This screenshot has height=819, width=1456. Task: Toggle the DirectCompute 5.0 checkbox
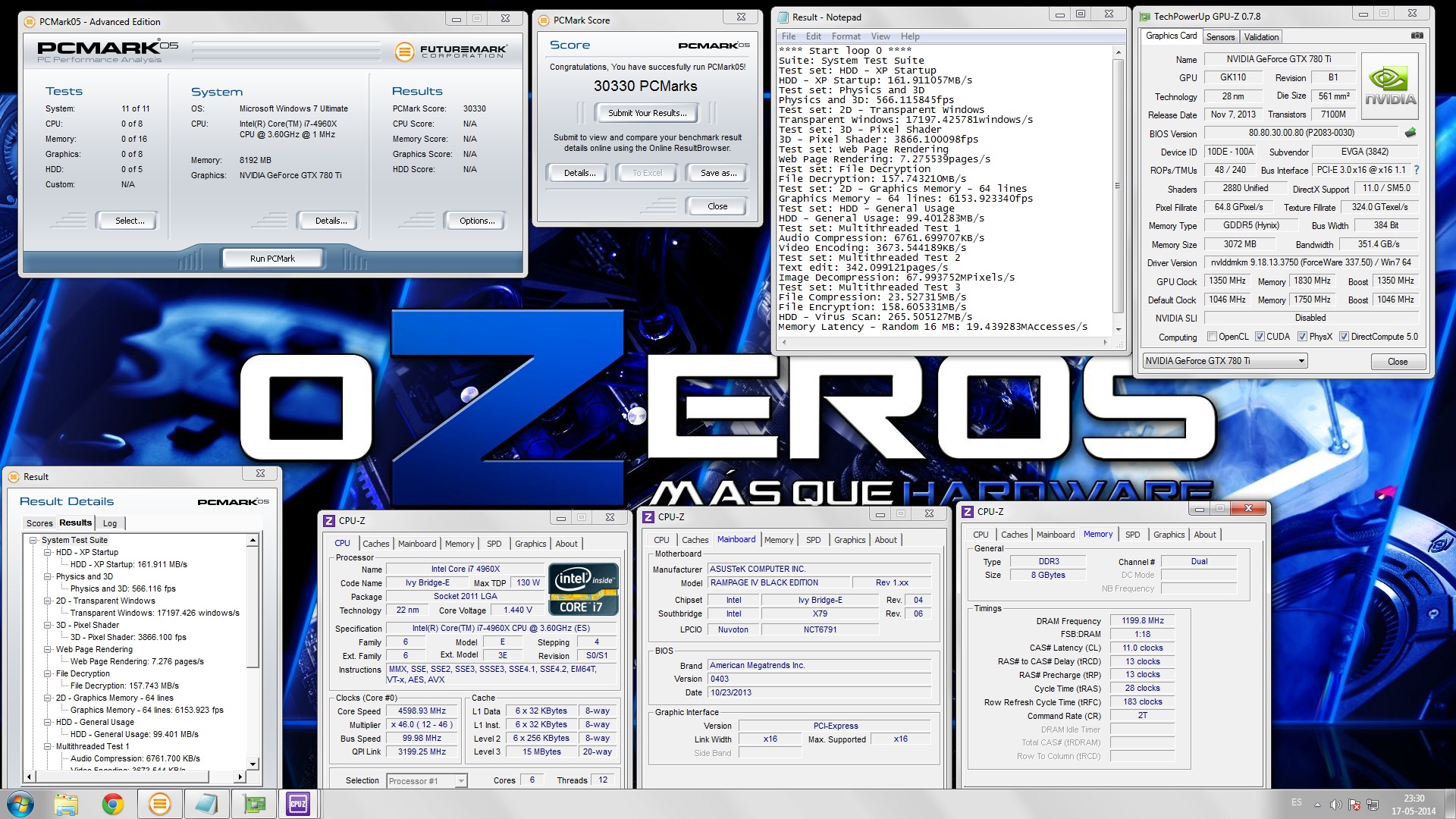pyautogui.click(x=1344, y=337)
